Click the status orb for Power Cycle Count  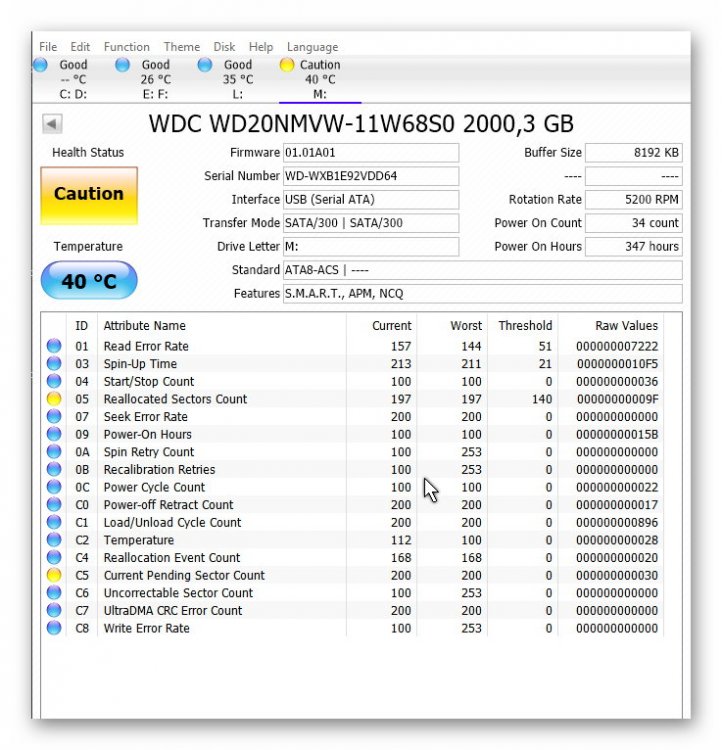pyautogui.click(x=54, y=487)
